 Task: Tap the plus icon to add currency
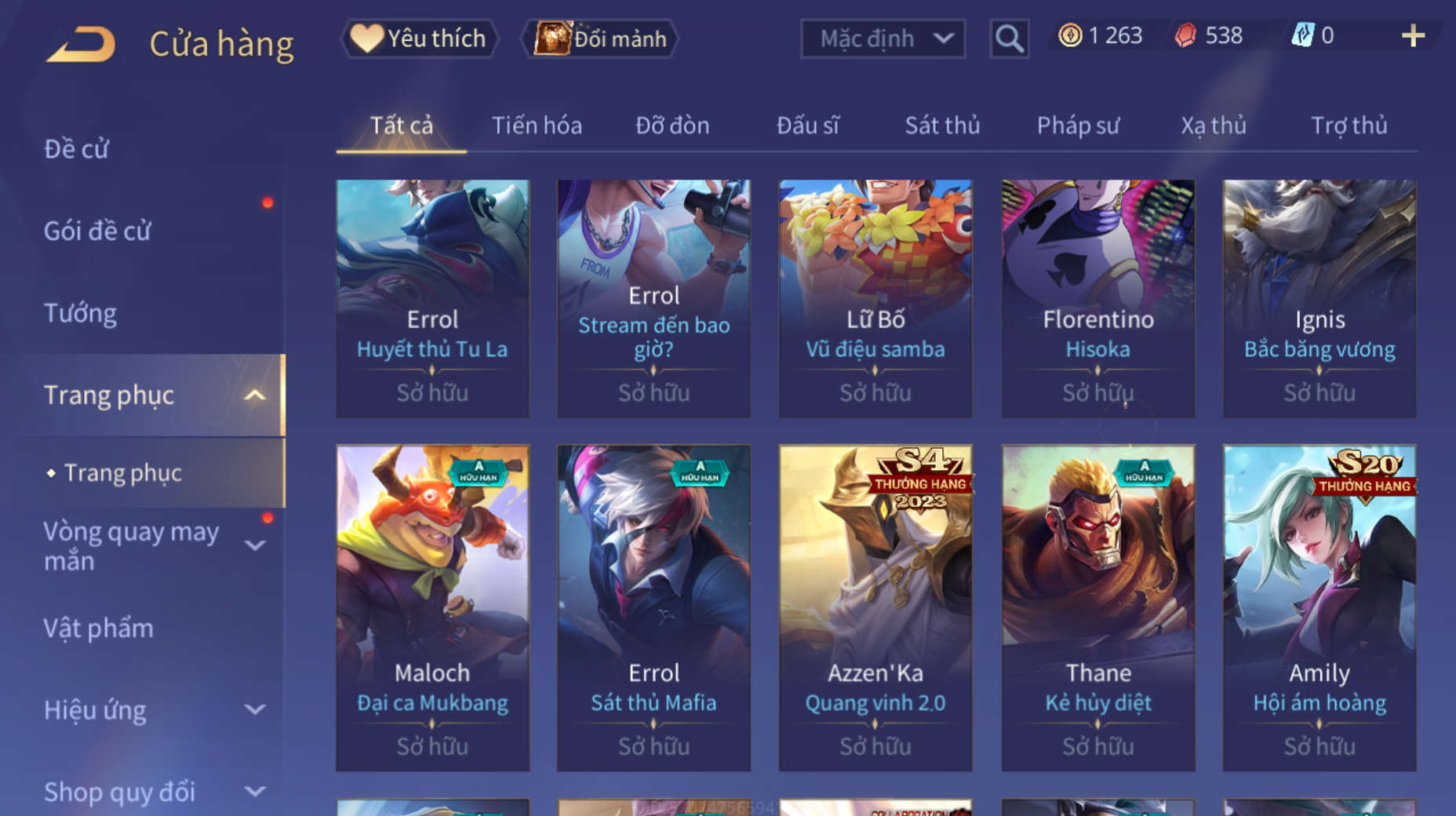[x=1413, y=35]
